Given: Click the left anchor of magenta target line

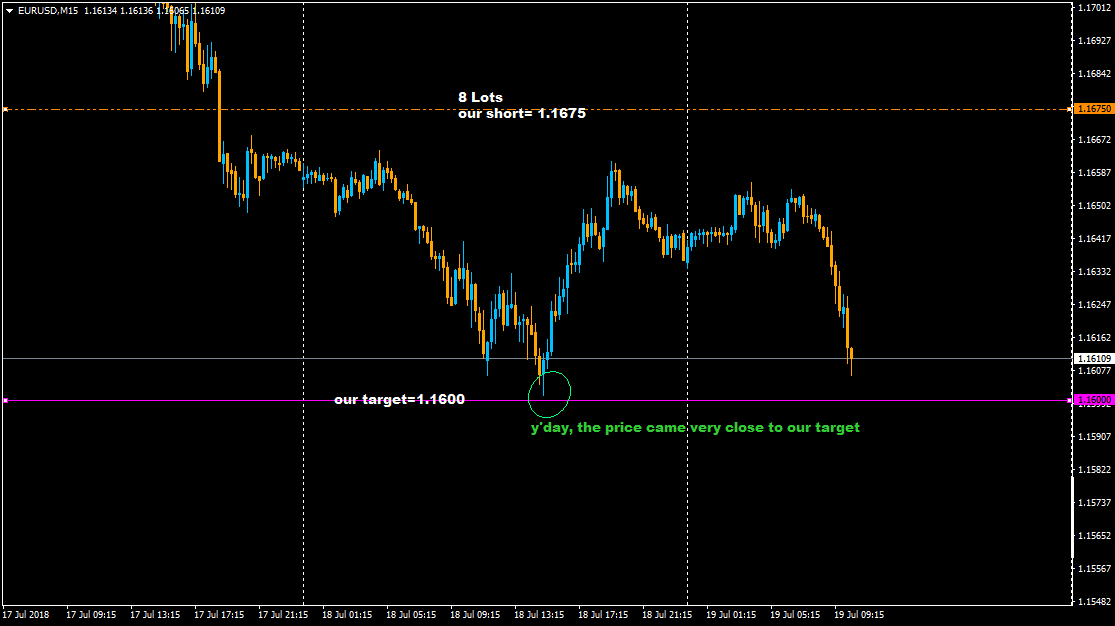Looking at the screenshot, I should point(5,400).
